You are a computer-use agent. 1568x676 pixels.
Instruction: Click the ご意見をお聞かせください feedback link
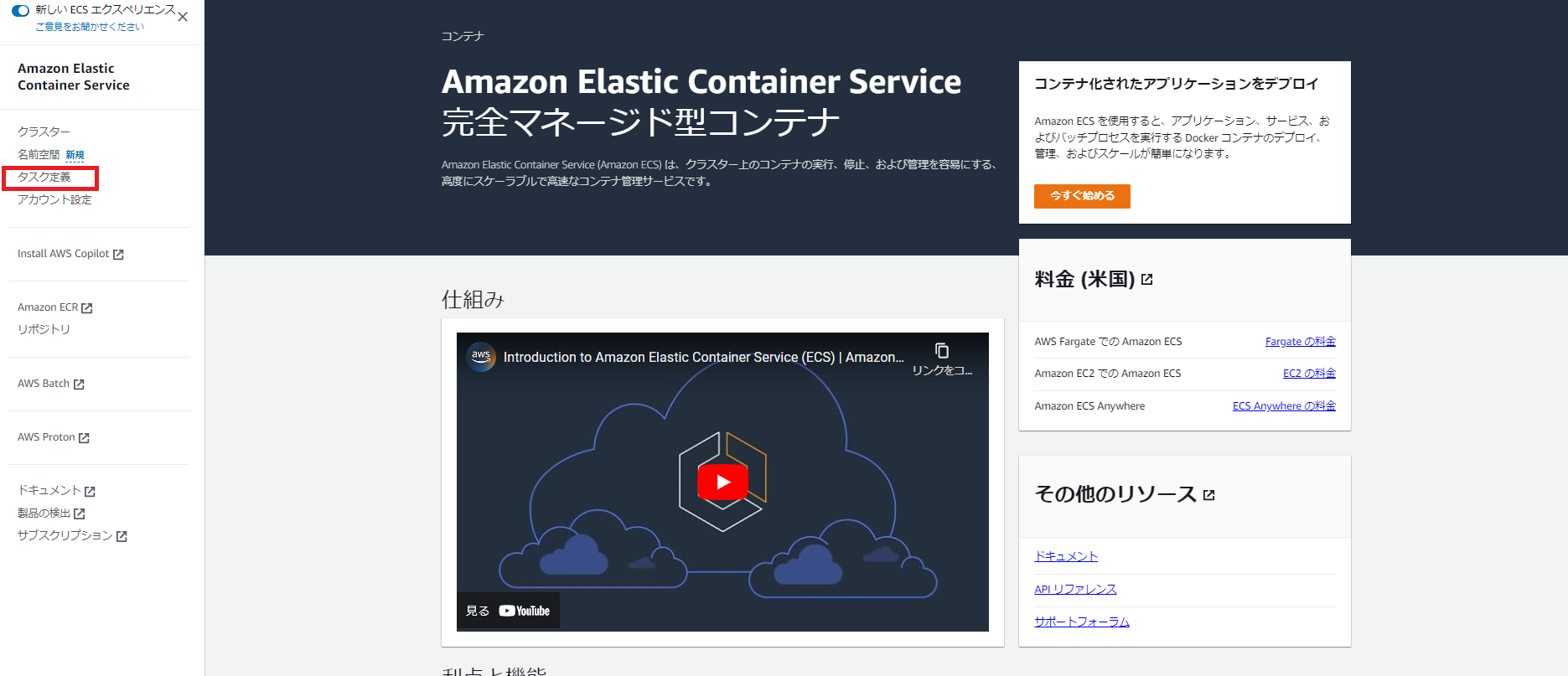(x=90, y=27)
